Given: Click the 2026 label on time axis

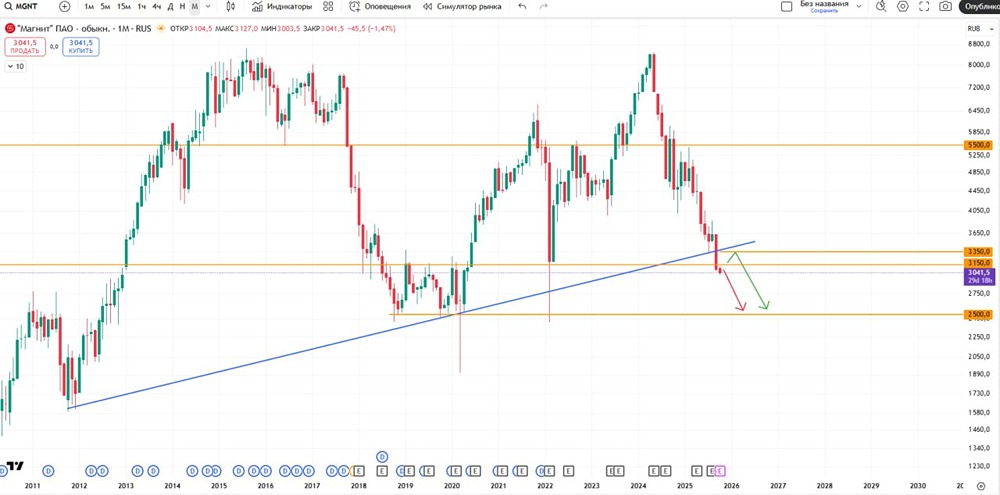Looking at the screenshot, I should click(732, 486).
